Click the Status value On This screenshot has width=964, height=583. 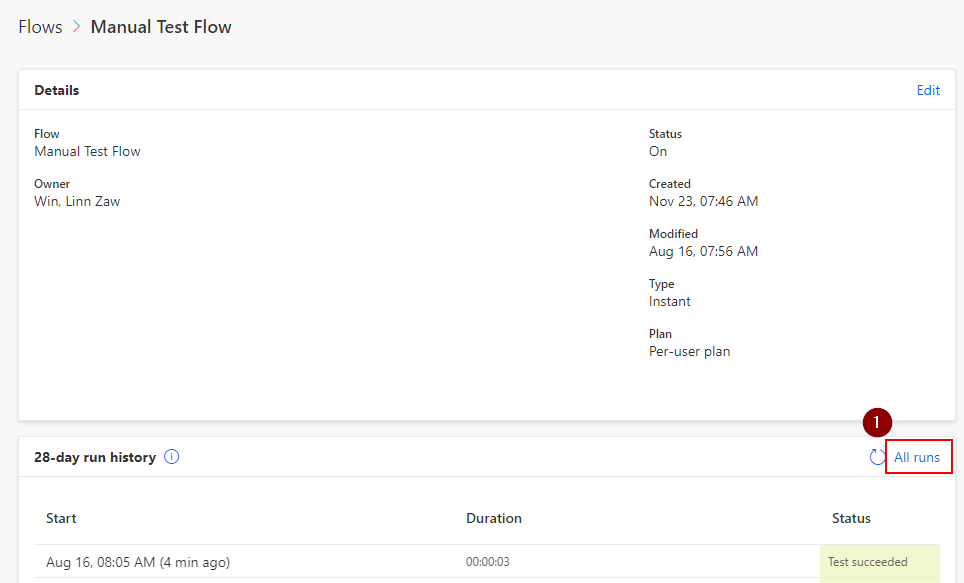click(658, 151)
